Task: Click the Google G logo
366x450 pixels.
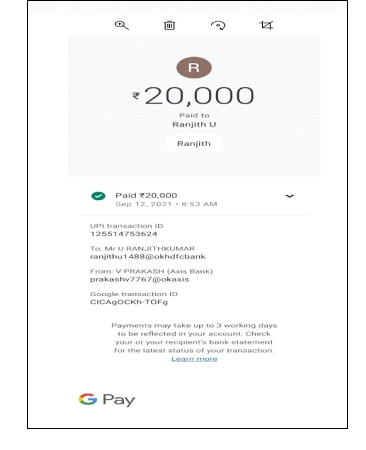Action: click(88, 399)
